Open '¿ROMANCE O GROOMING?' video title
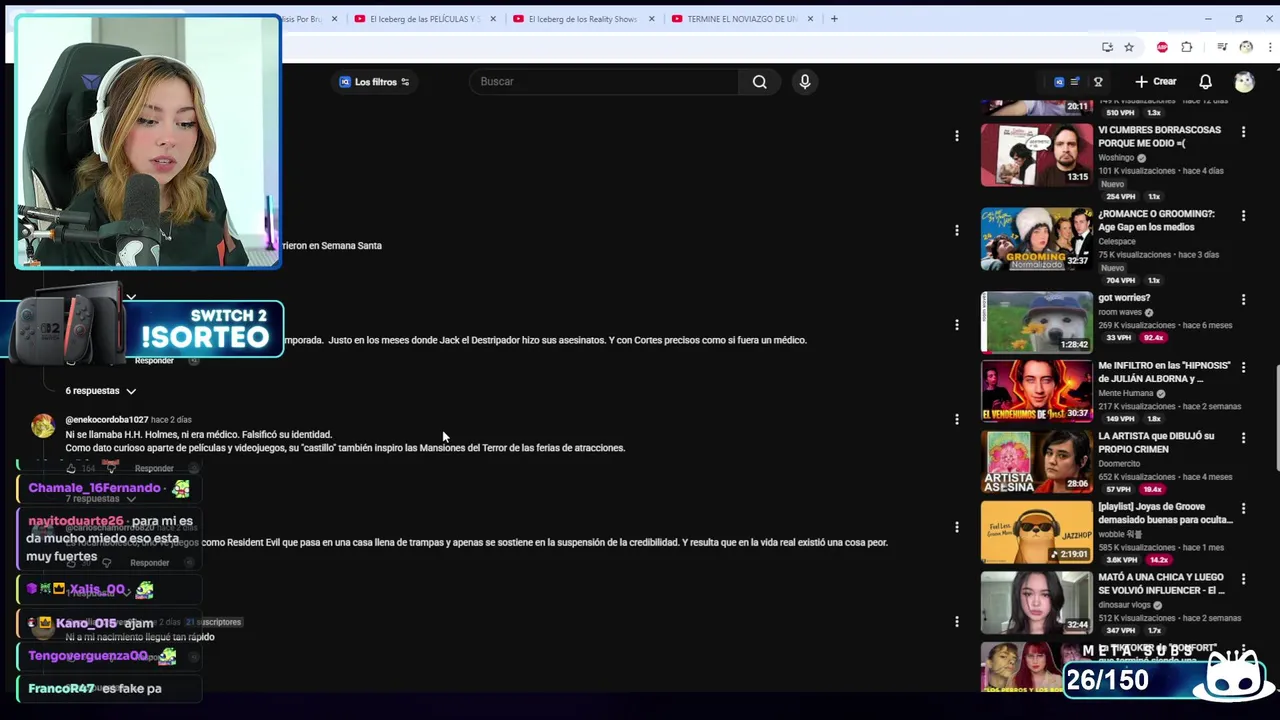Viewport: 1280px width, 720px height. point(1158,220)
